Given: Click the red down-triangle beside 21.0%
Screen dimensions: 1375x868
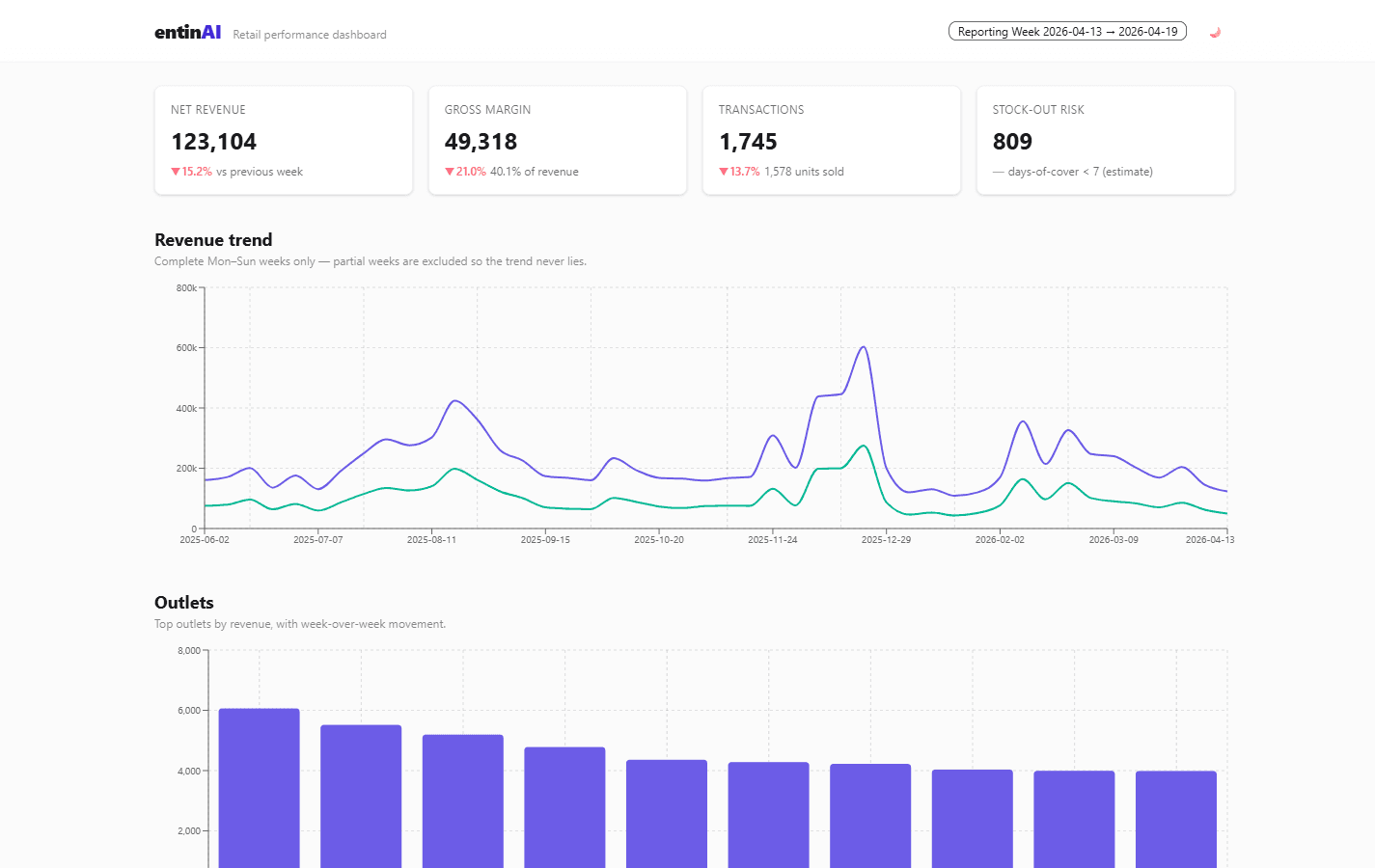Looking at the screenshot, I should pos(450,172).
